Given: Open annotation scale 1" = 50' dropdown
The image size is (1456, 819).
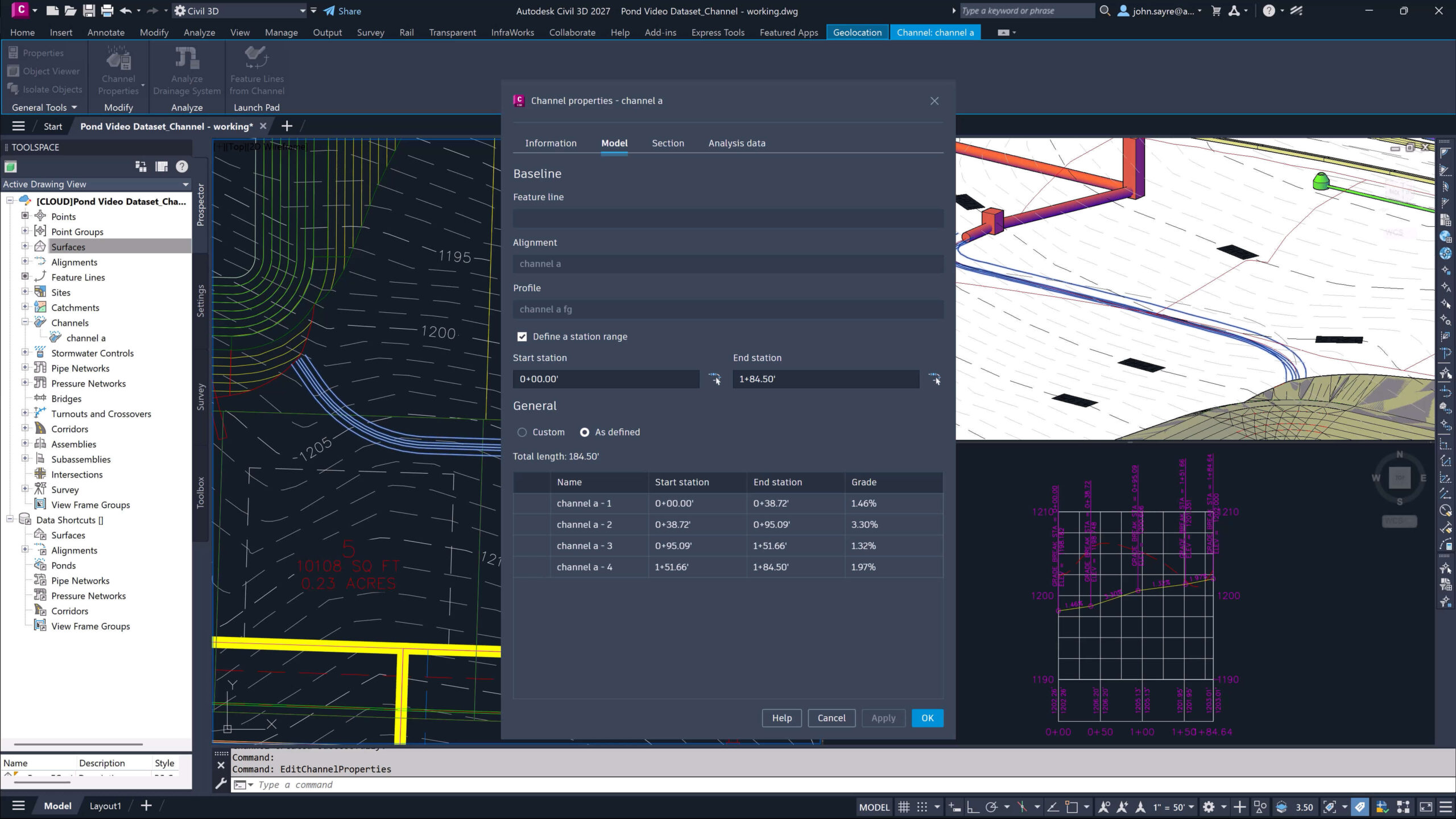Looking at the screenshot, I should click(x=1174, y=807).
